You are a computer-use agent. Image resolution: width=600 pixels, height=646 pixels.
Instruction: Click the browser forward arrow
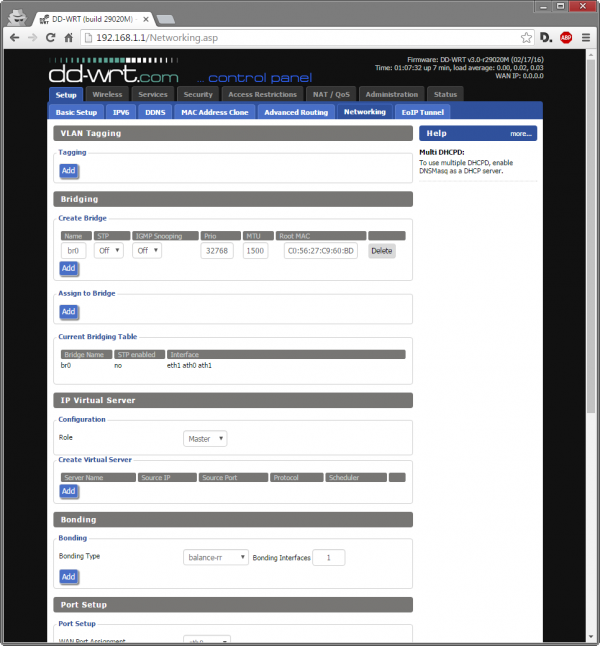(34, 37)
